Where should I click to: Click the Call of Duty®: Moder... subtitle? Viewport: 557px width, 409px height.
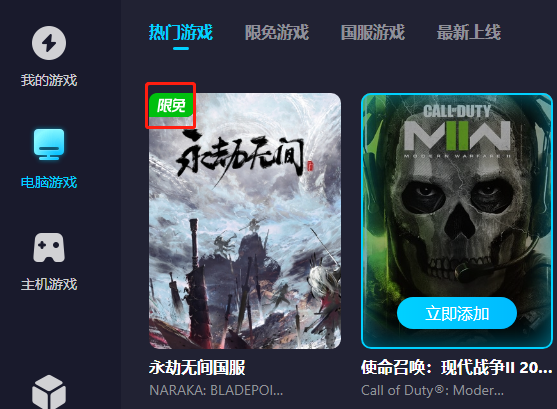point(432,391)
